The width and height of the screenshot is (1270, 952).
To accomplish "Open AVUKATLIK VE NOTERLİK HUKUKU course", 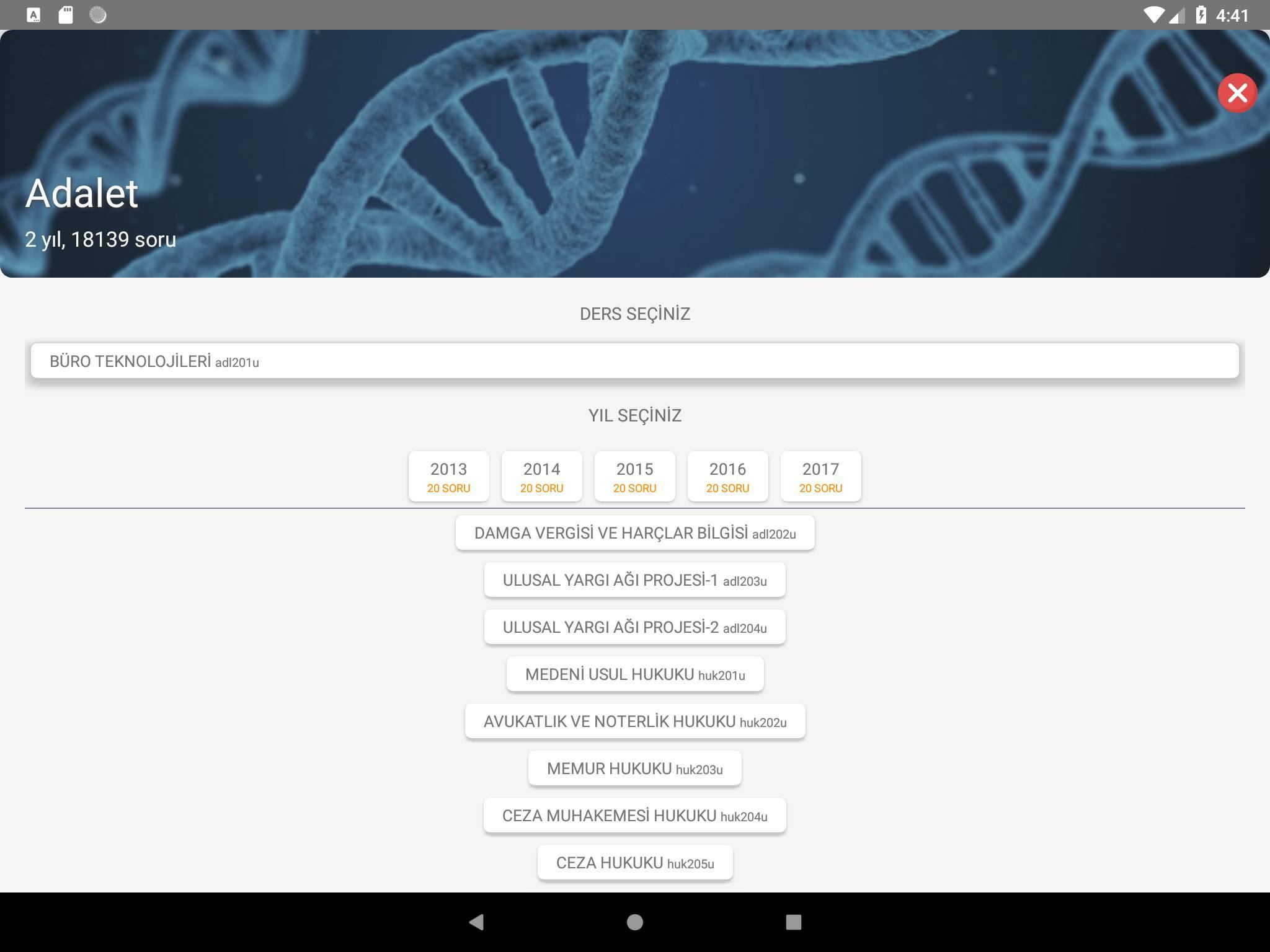I will [635, 721].
